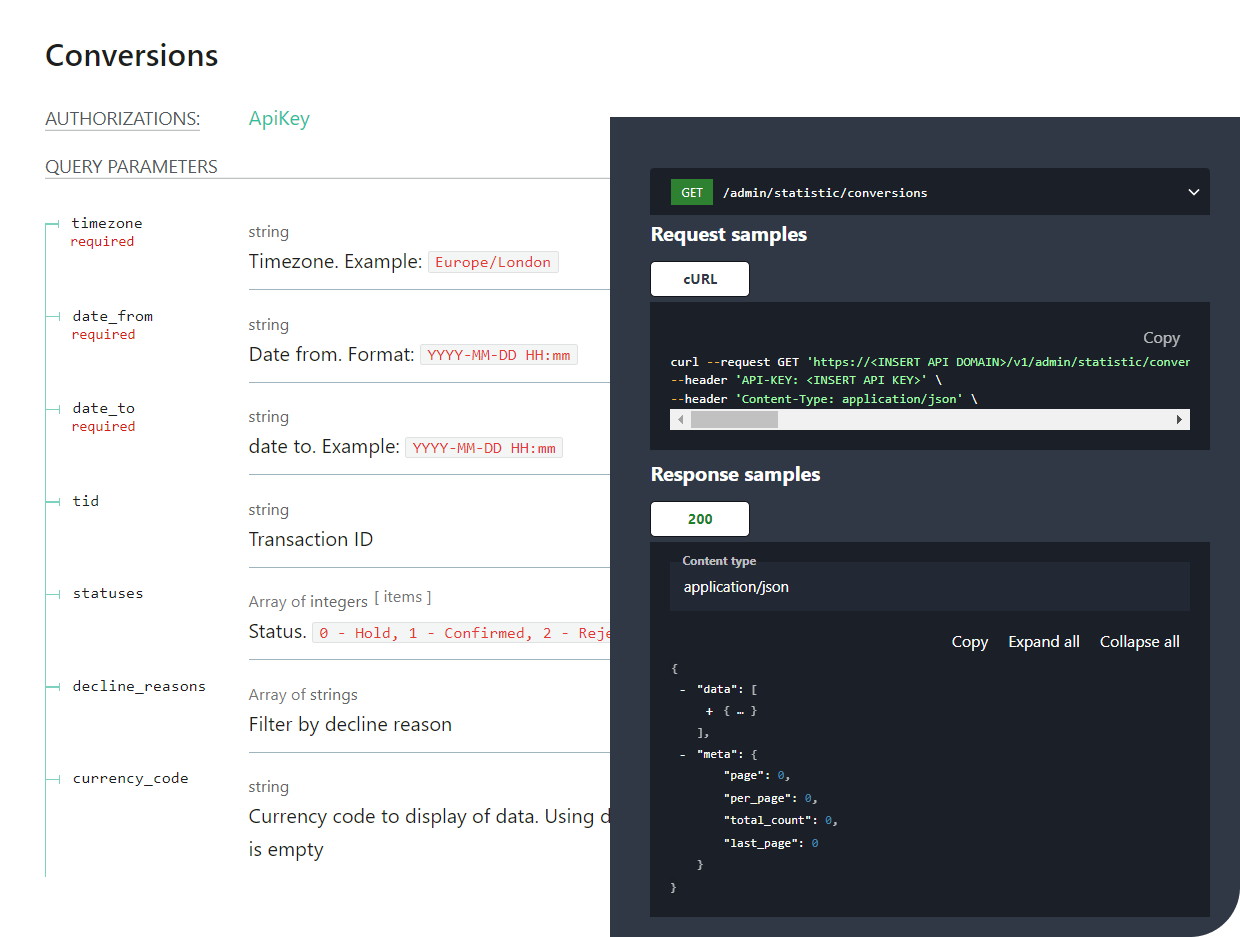This screenshot has height=937, width=1240.
Task: Click the AUTHORIZATIONS label
Action: [122, 119]
